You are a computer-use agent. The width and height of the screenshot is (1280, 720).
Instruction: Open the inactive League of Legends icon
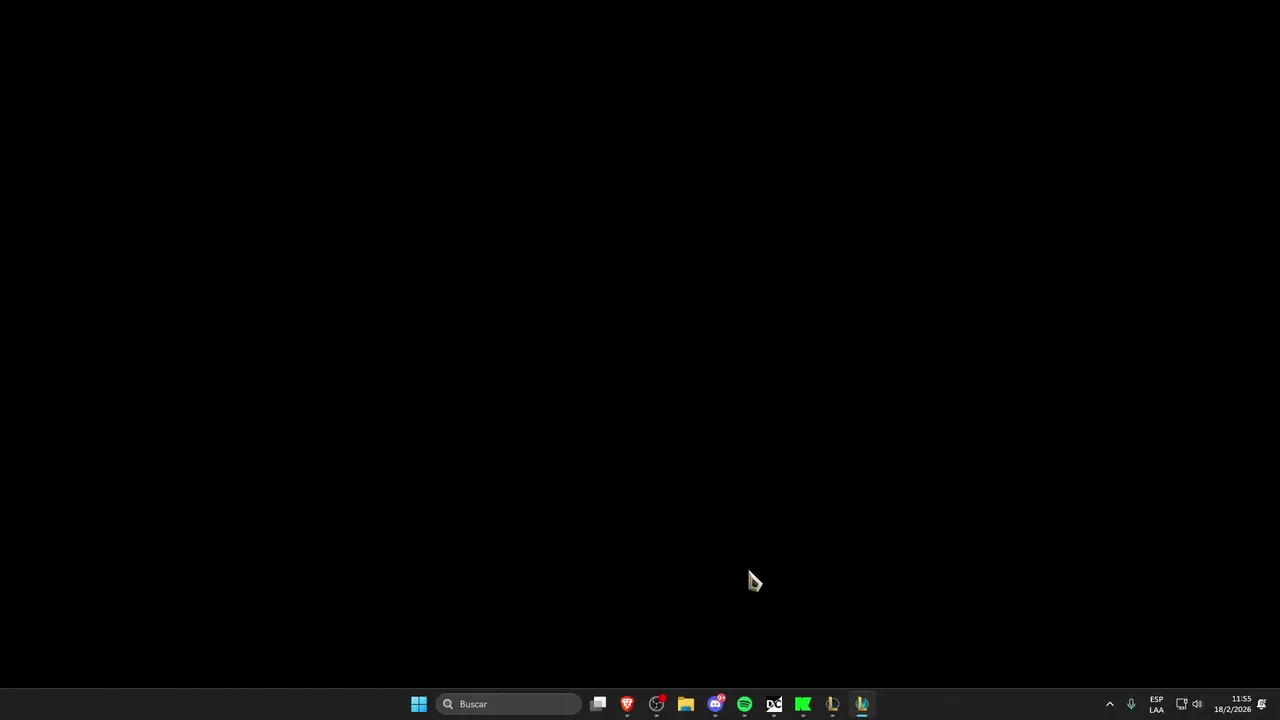tap(832, 704)
